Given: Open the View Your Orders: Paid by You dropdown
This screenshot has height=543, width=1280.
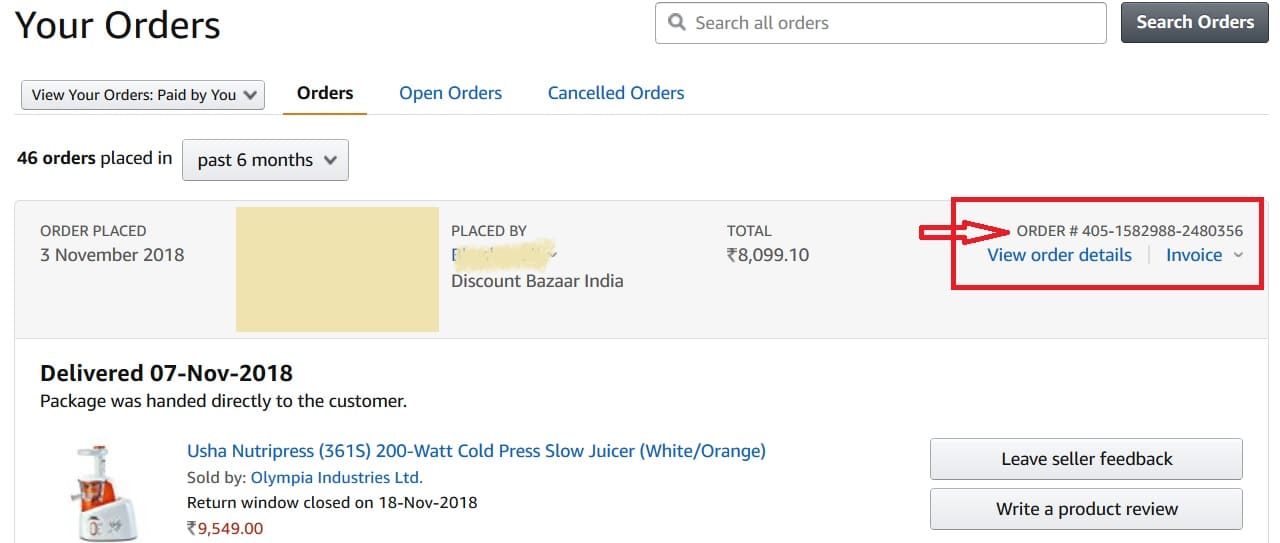Looking at the screenshot, I should 142,95.
